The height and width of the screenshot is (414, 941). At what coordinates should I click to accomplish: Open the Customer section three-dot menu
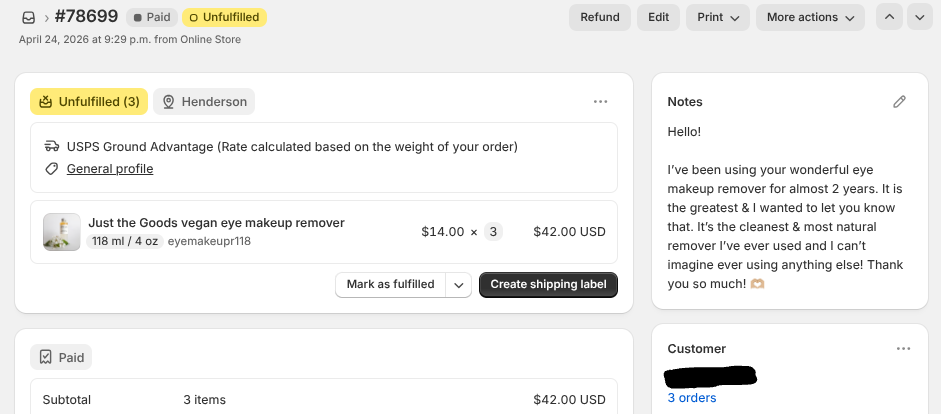[903, 349]
